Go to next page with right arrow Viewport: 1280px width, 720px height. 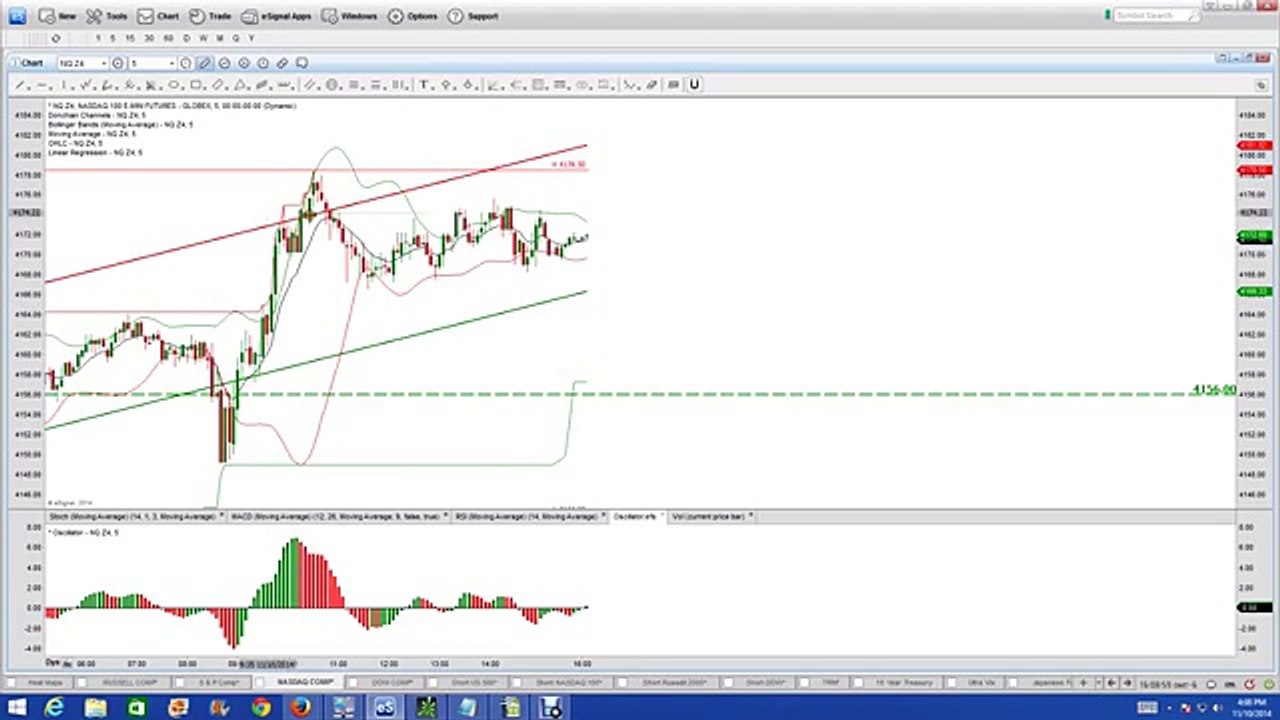click(x=1127, y=683)
